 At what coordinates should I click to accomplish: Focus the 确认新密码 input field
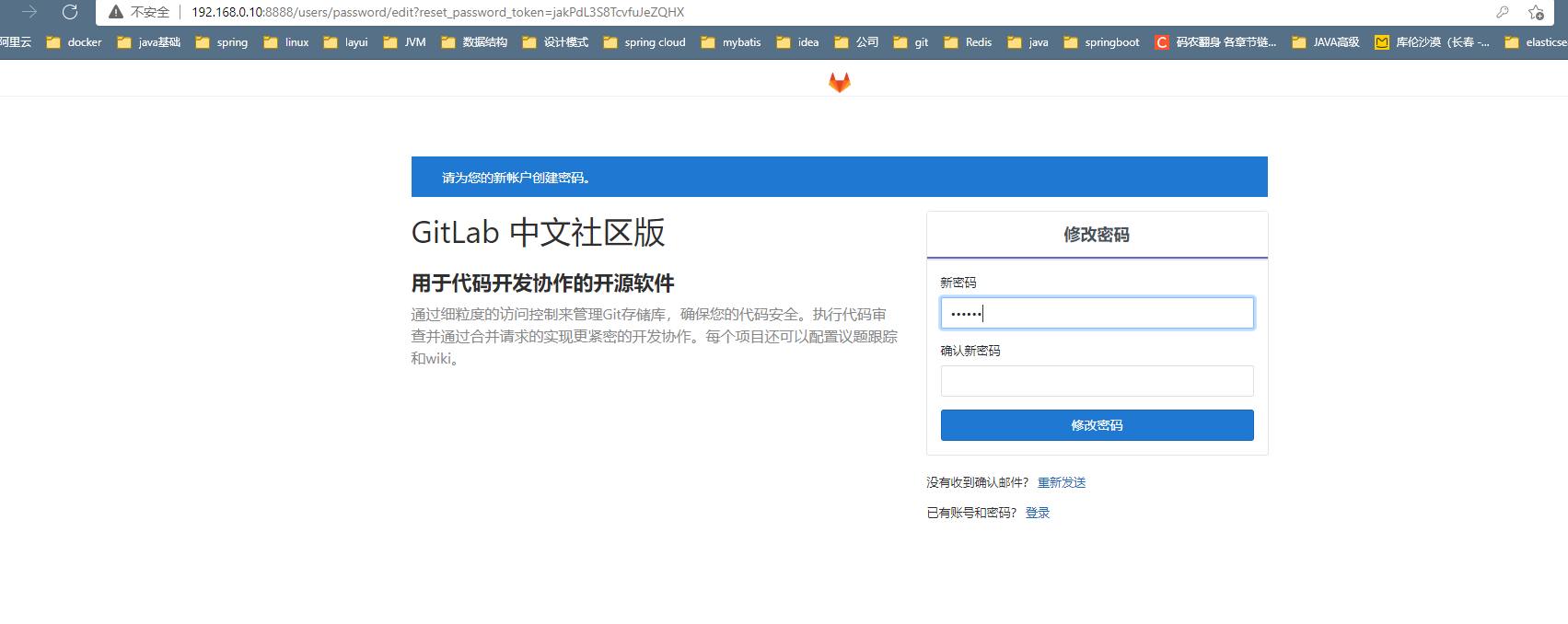[1097, 381]
